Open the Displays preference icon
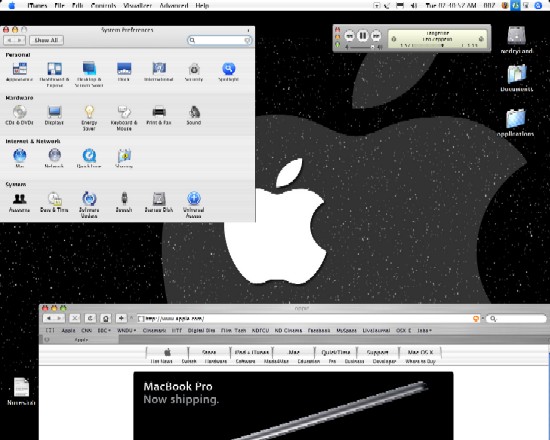The image size is (550, 440). [x=54, y=115]
